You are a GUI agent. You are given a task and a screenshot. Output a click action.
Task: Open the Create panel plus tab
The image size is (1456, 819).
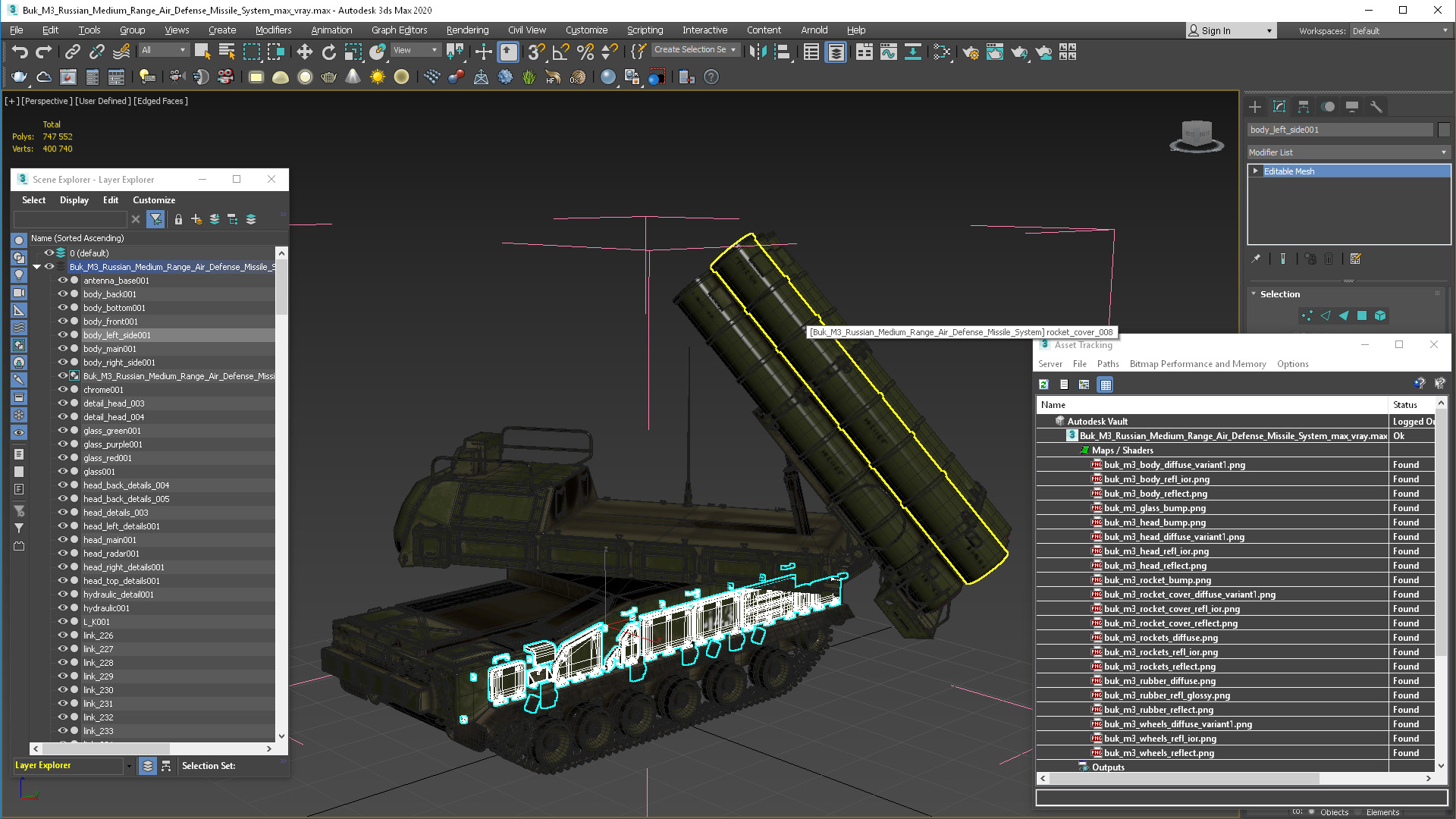coord(1255,106)
